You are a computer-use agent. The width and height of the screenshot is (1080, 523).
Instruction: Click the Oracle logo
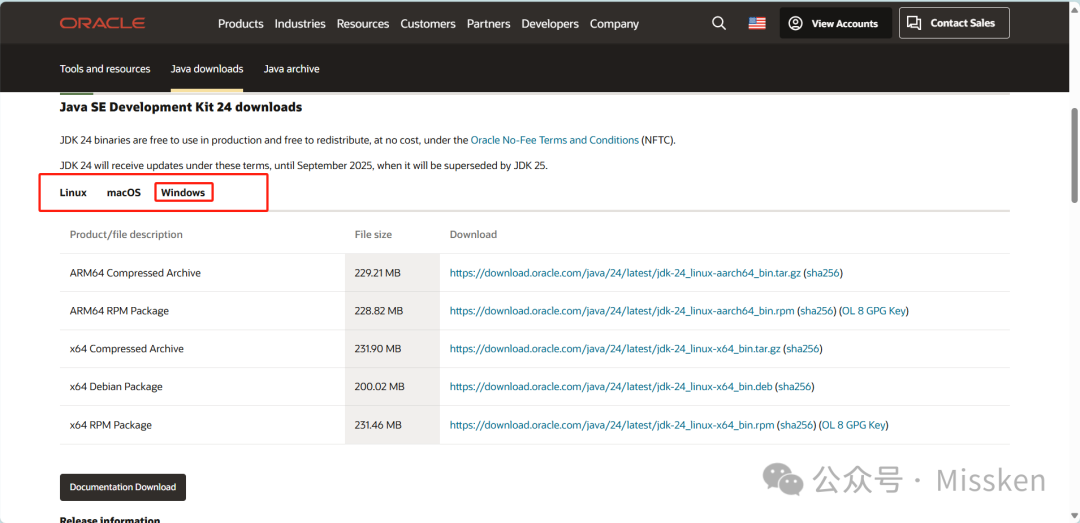(102, 23)
